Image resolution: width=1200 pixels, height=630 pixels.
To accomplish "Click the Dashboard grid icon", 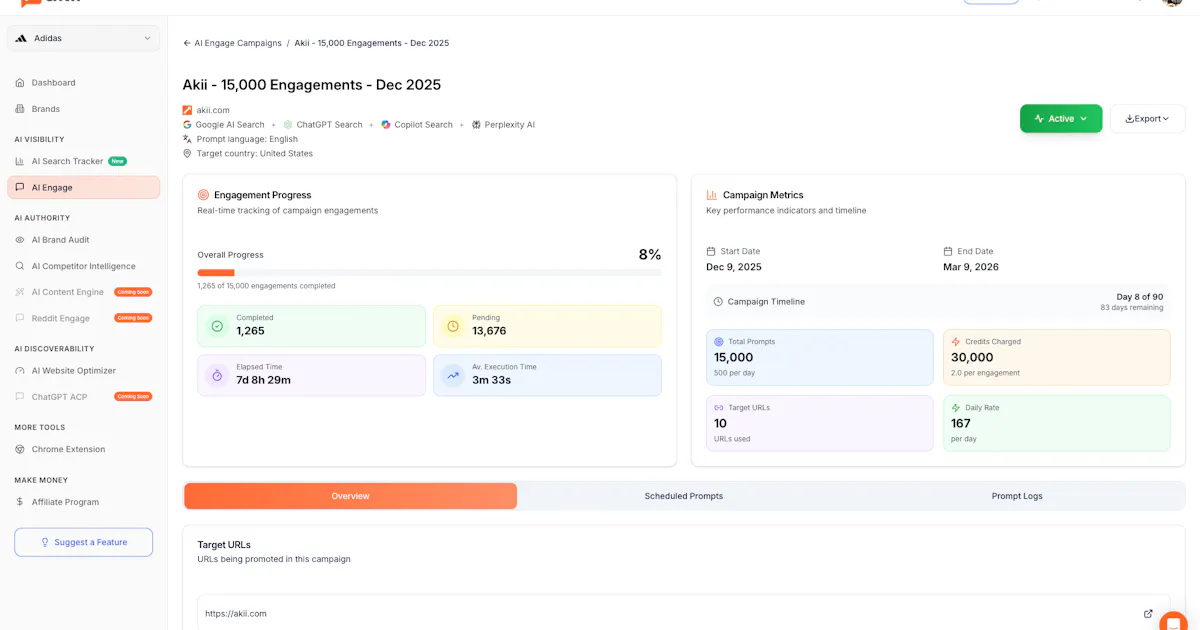I will coord(20,83).
